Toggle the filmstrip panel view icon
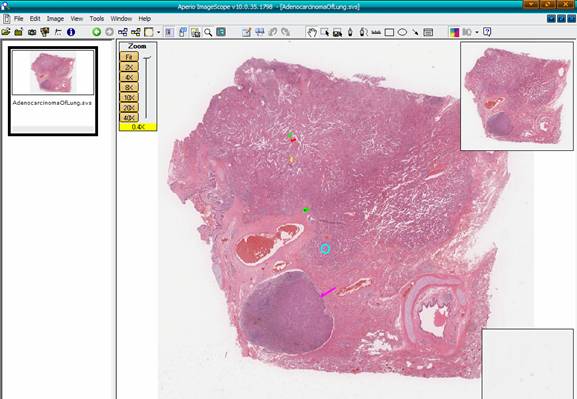The image size is (577, 399). tap(169, 32)
